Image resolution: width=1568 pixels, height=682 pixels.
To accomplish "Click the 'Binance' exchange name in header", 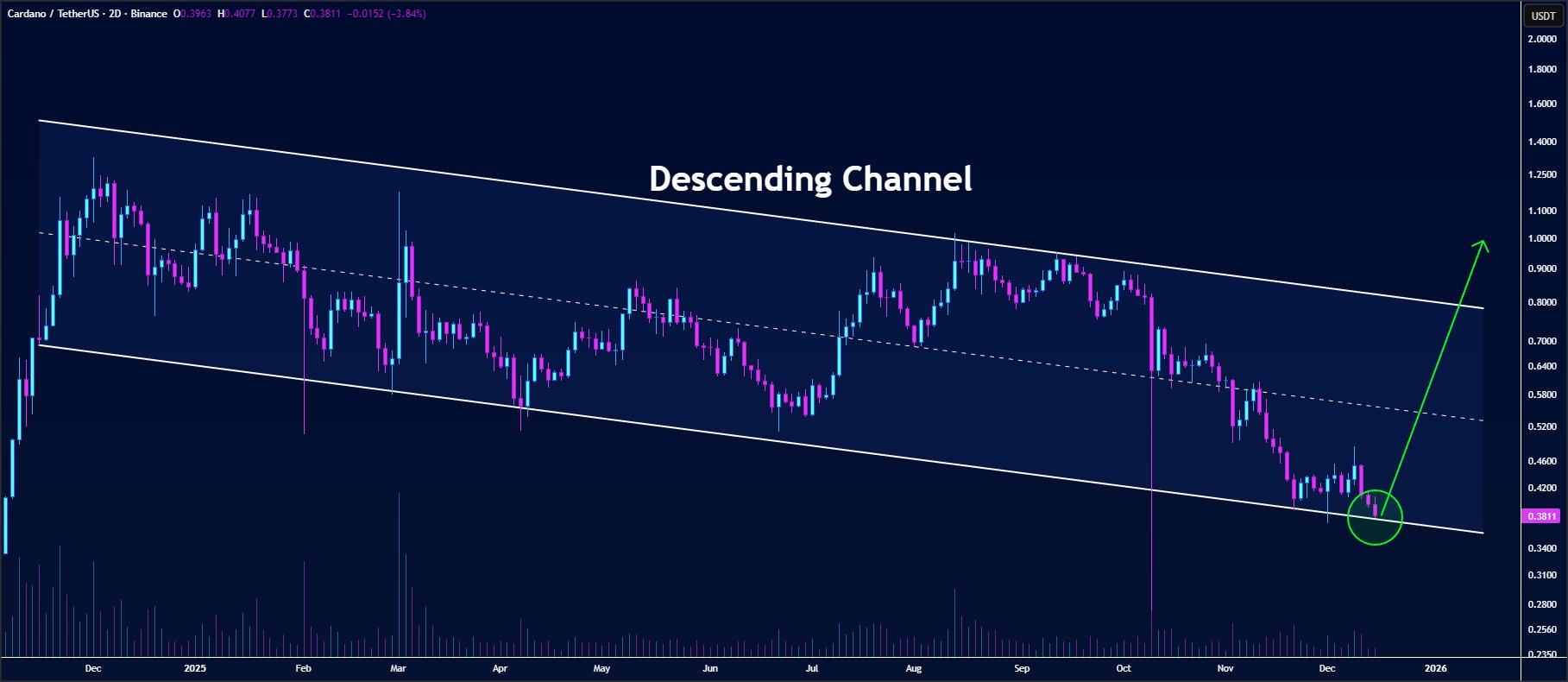I will click(x=149, y=14).
